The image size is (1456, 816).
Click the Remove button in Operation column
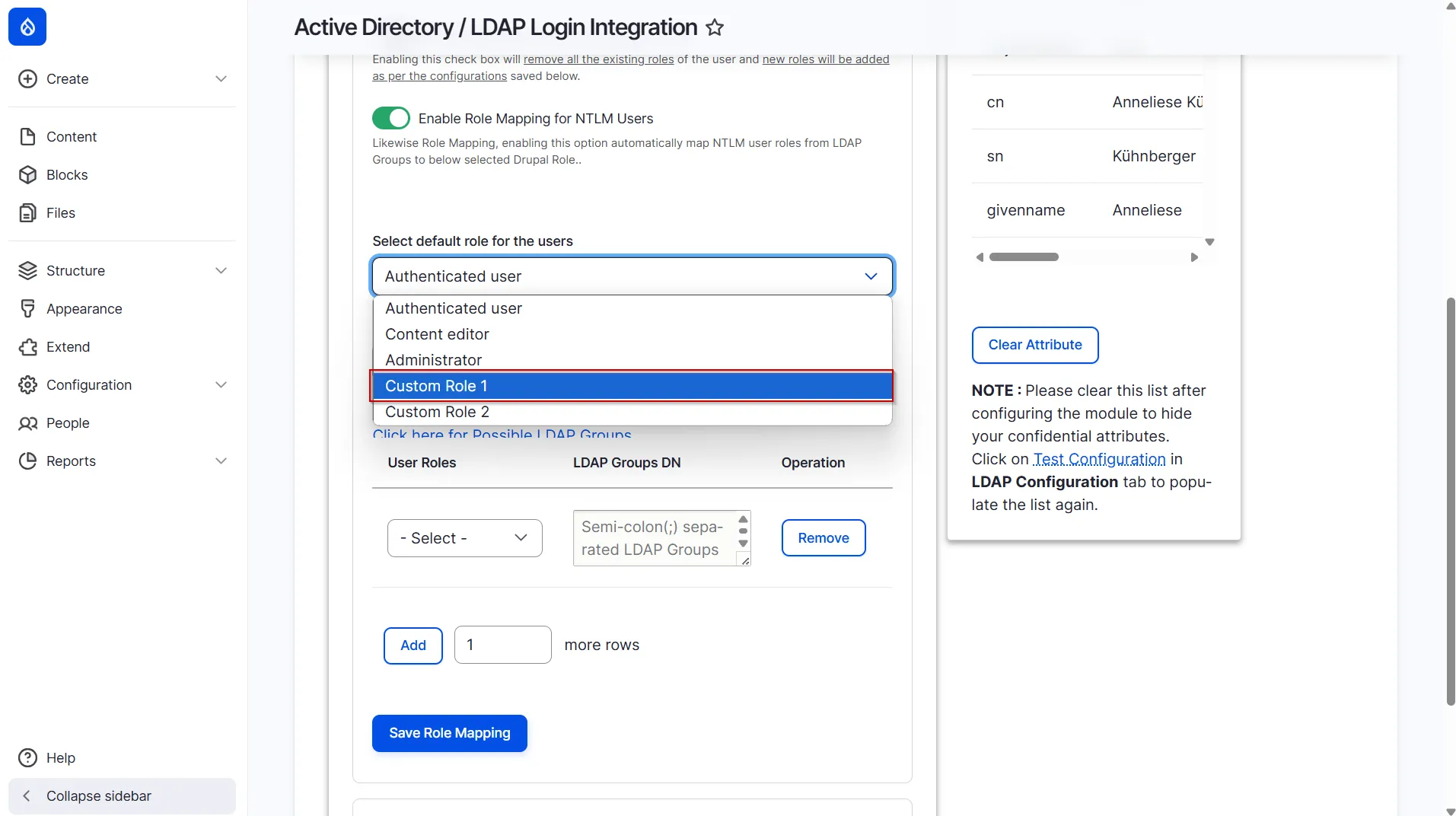pyautogui.click(x=824, y=538)
